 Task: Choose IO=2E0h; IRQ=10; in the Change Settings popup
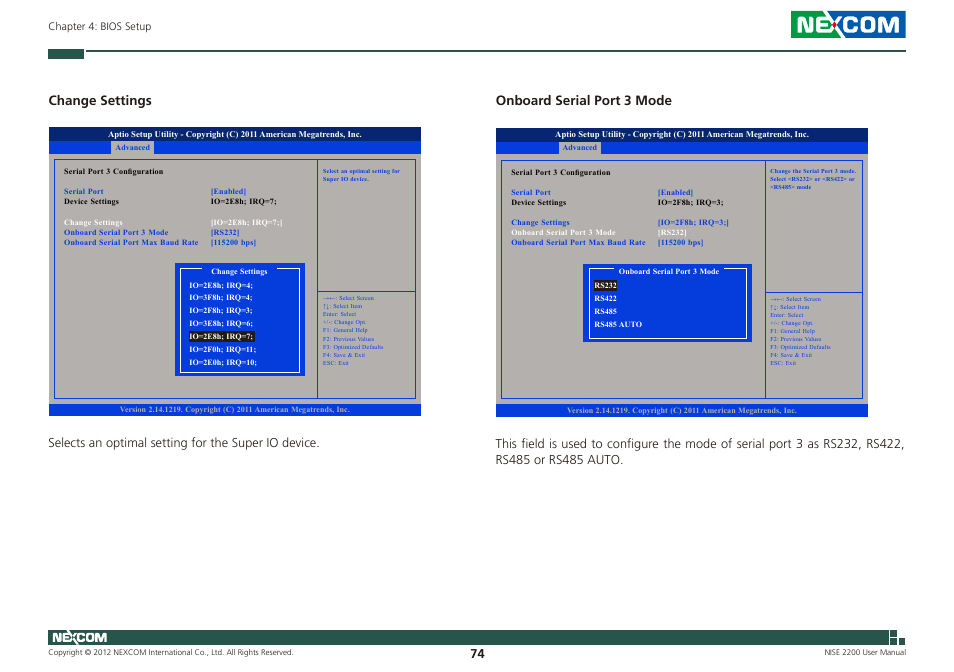[223, 362]
